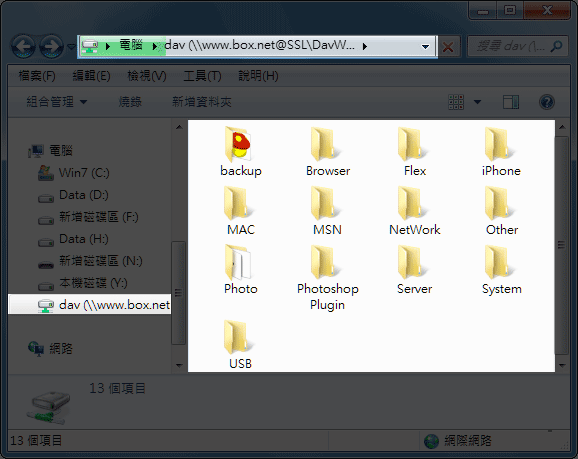Image resolution: width=578 pixels, height=459 pixels.
Task: Open the recent pages dropdown arrow
Action: 72,47
